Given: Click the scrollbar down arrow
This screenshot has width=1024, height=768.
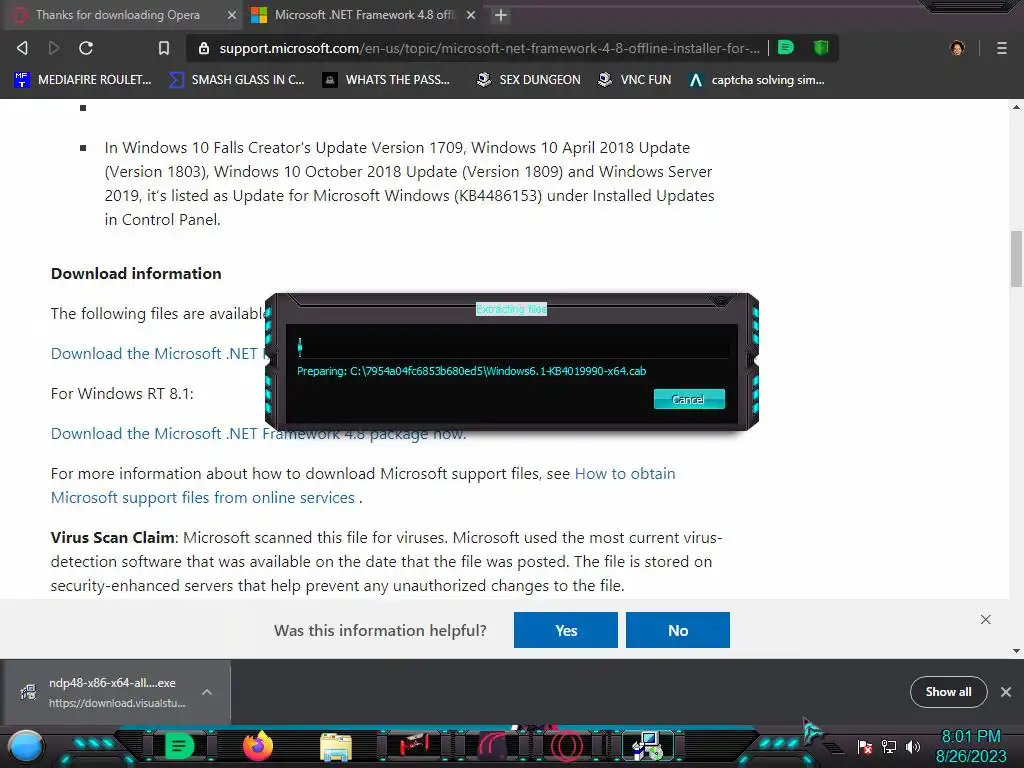Looking at the screenshot, I should 1016,650.
